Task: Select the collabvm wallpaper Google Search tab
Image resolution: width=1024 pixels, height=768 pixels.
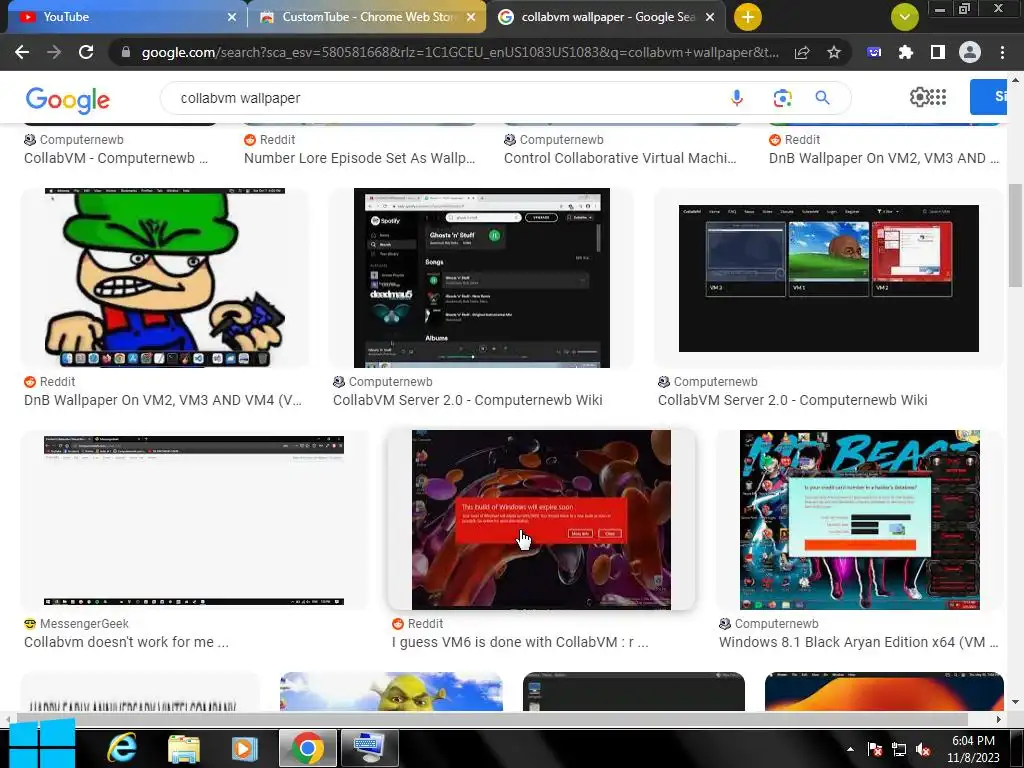Action: [x=606, y=17]
